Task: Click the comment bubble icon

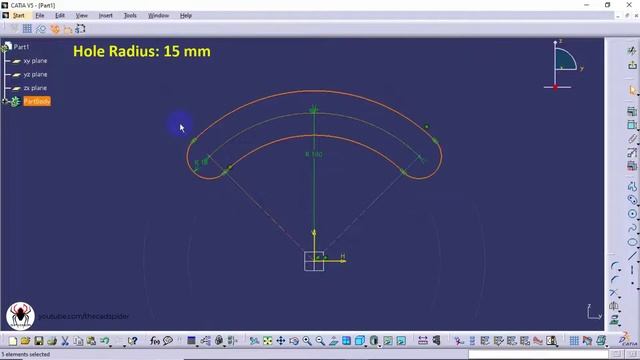Action: tap(168, 341)
